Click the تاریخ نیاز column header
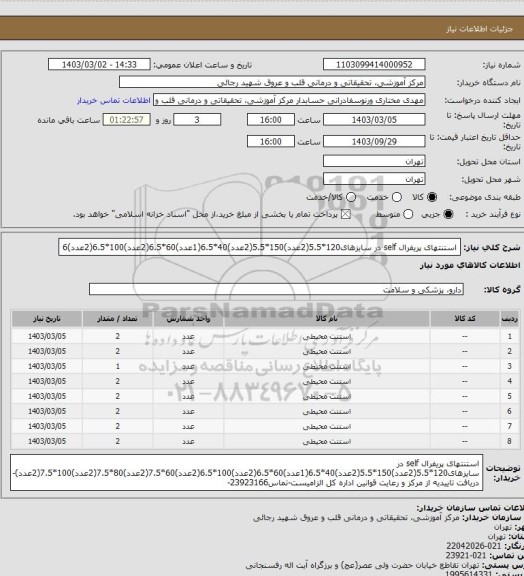Viewport: 524px width, 576px height. click(47, 319)
